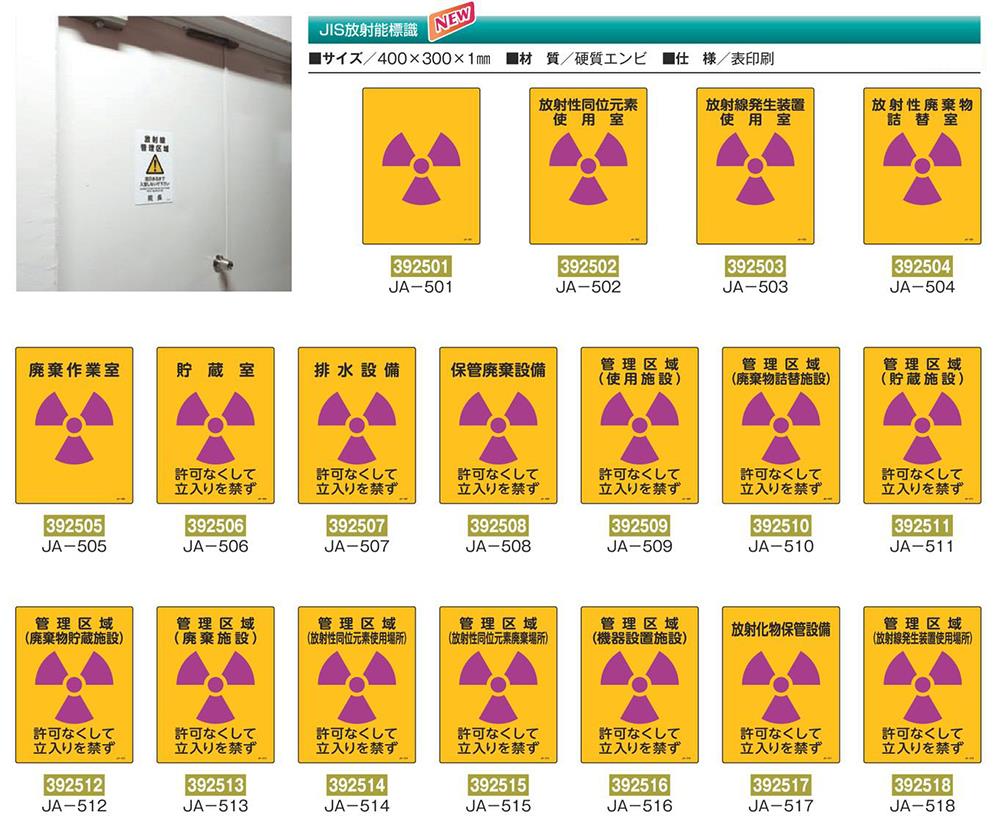Open the door installation example photo

[x=154, y=152]
